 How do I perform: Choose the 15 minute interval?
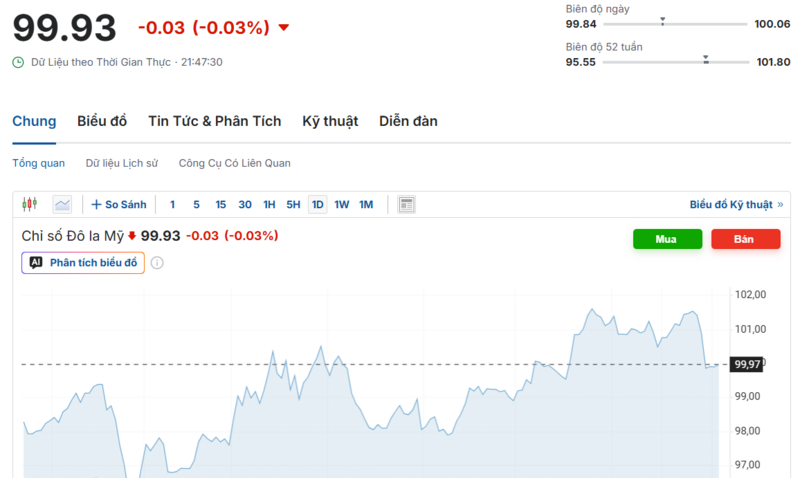220,205
